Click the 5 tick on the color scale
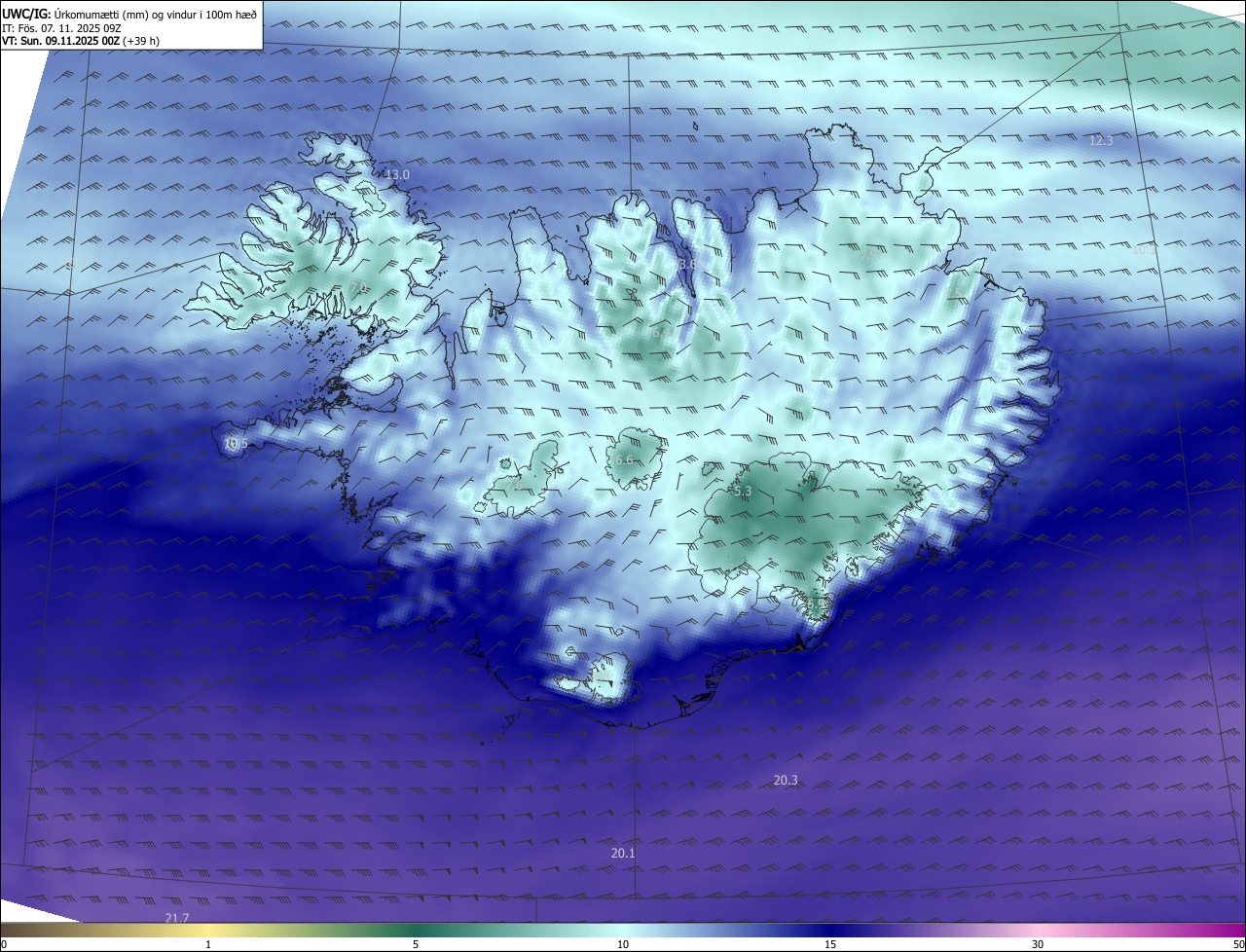This screenshot has width=1246, height=952. [x=416, y=945]
